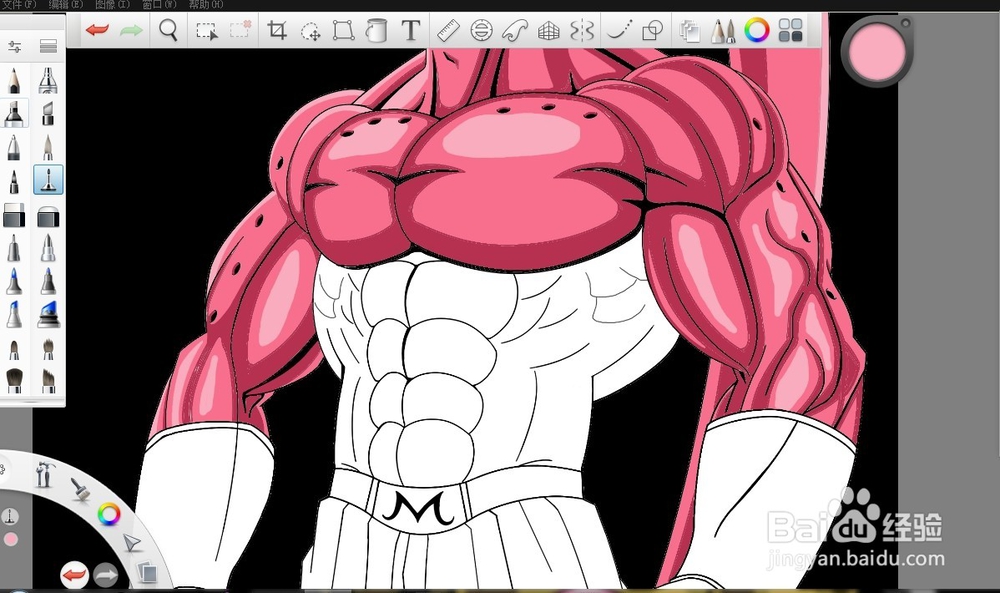Select the small fan bristle brush
The image size is (1000, 593).
pos(48,349)
